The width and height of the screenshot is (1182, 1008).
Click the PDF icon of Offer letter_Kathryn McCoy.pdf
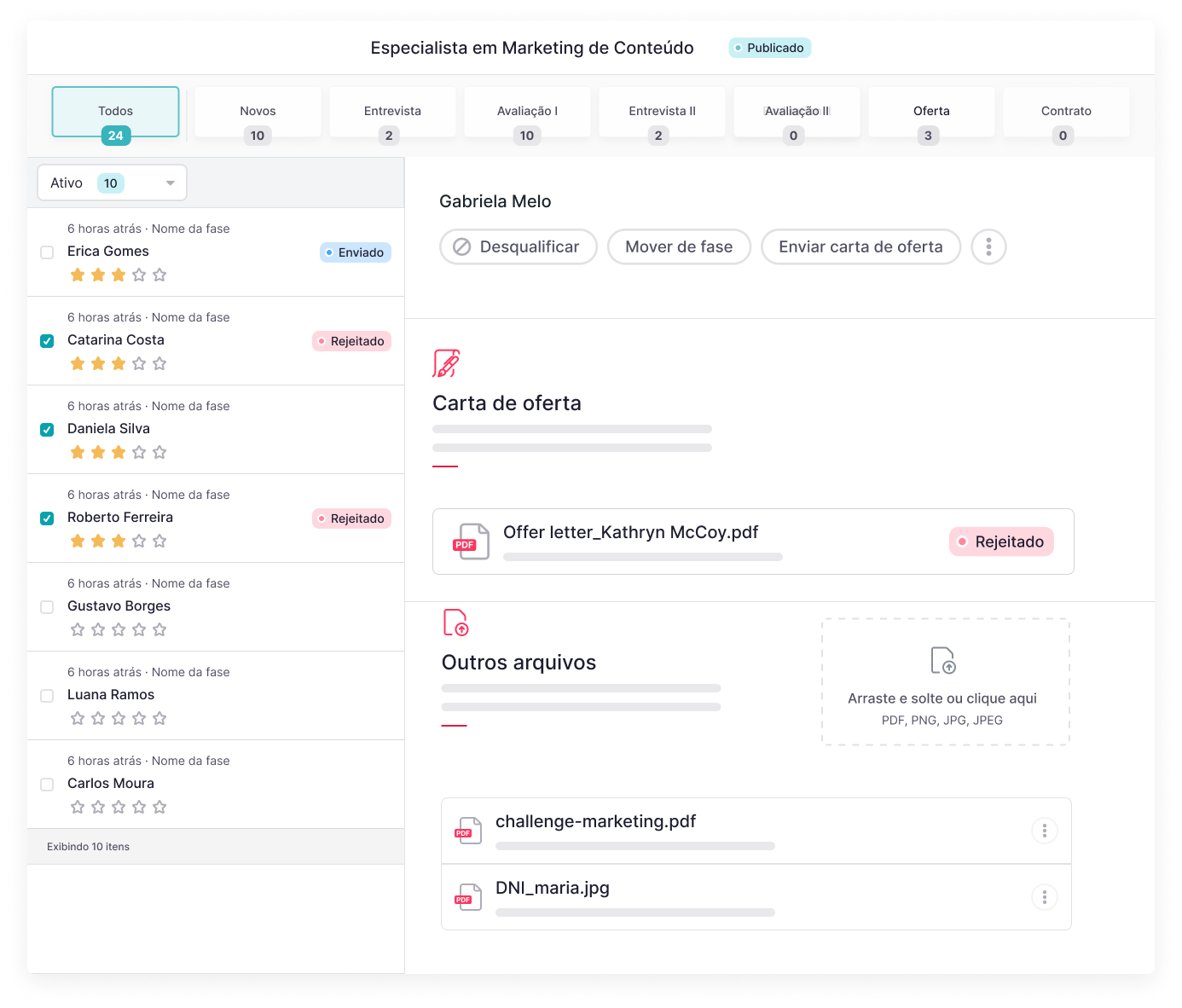tap(471, 542)
